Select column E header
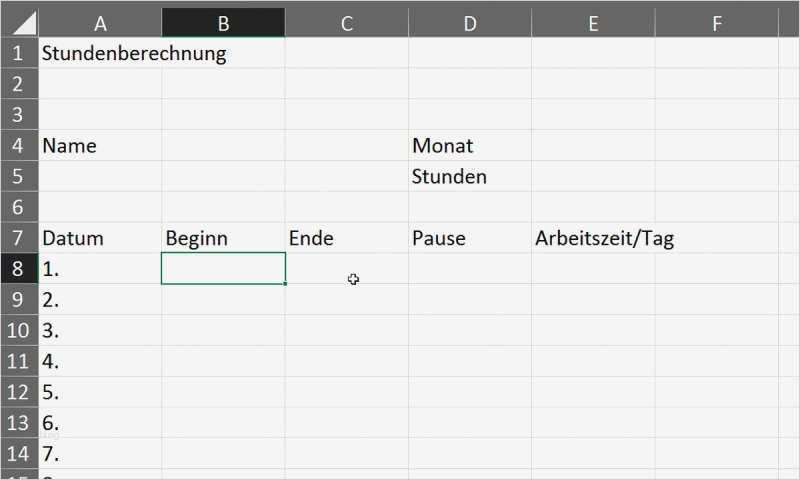 click(x=593, y=23)
